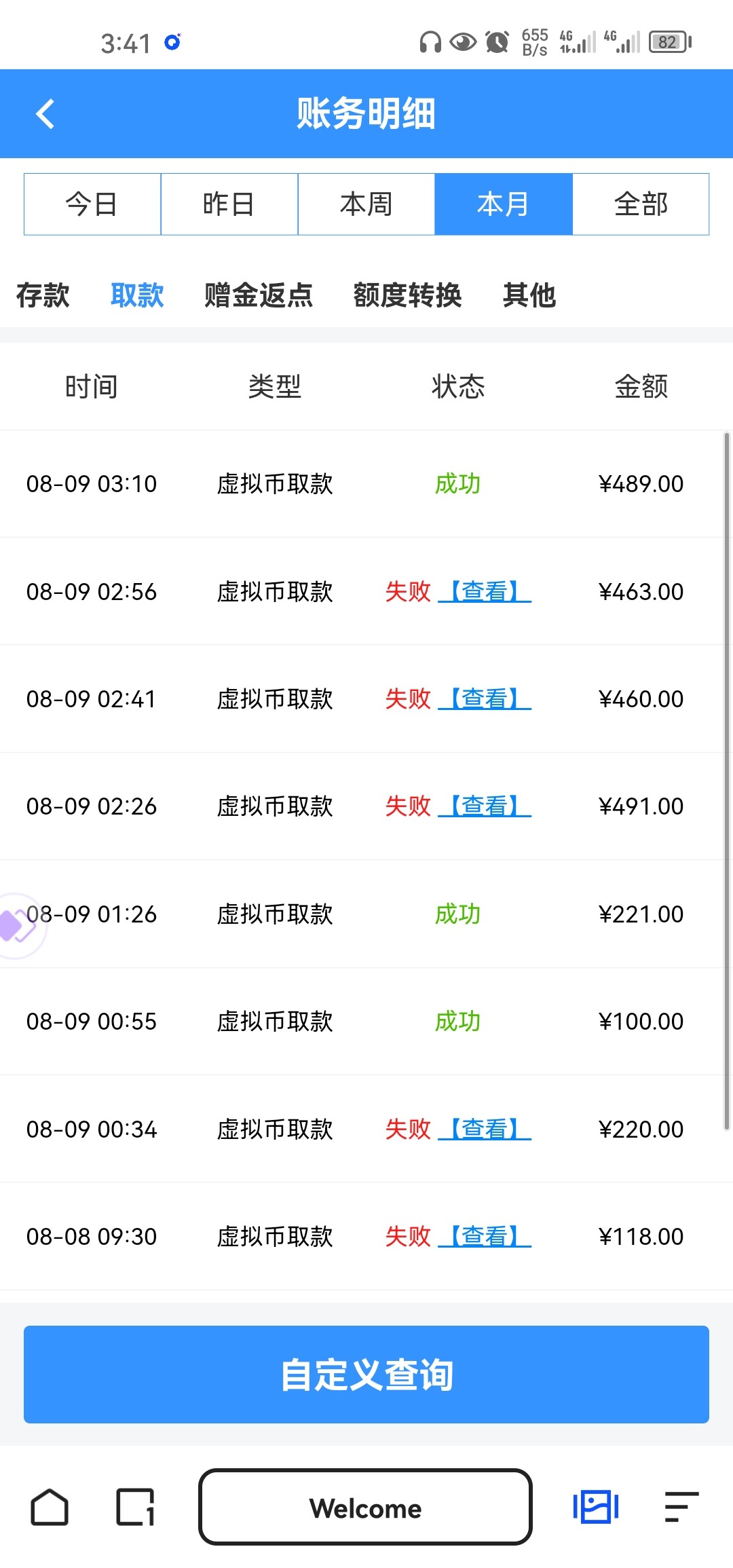Tap the alarm clock status icon

point(497,42)
